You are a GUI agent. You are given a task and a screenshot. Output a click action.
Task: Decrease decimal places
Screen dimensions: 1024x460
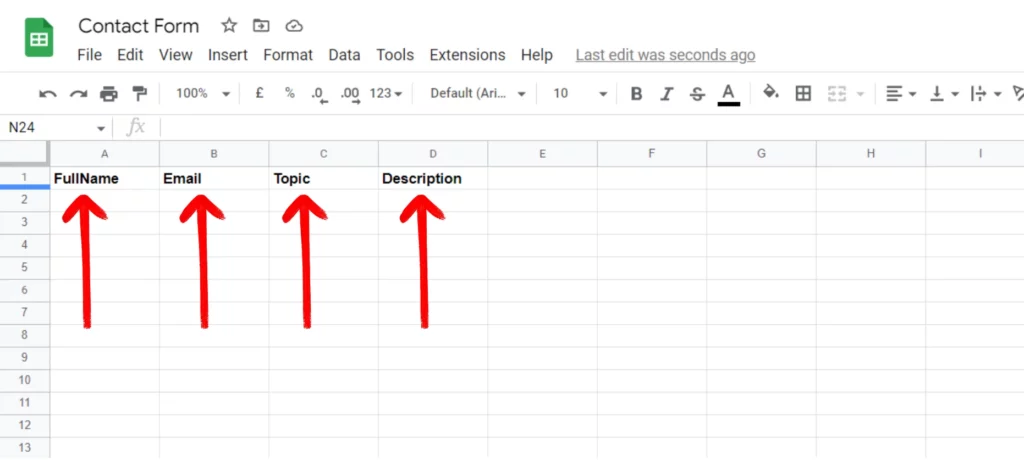click(x=319, y=95)
